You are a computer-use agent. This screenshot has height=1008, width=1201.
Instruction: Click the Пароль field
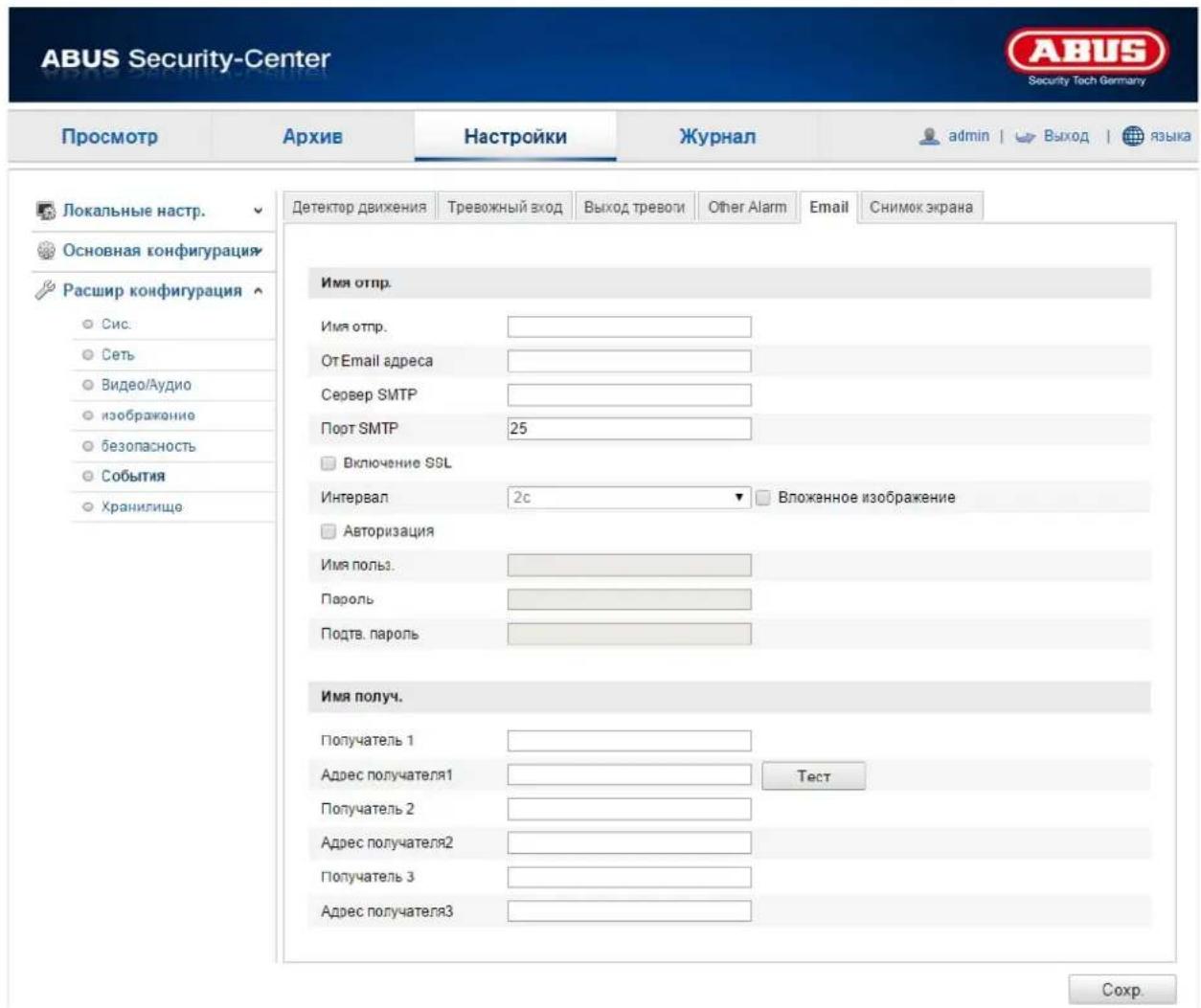629,599
